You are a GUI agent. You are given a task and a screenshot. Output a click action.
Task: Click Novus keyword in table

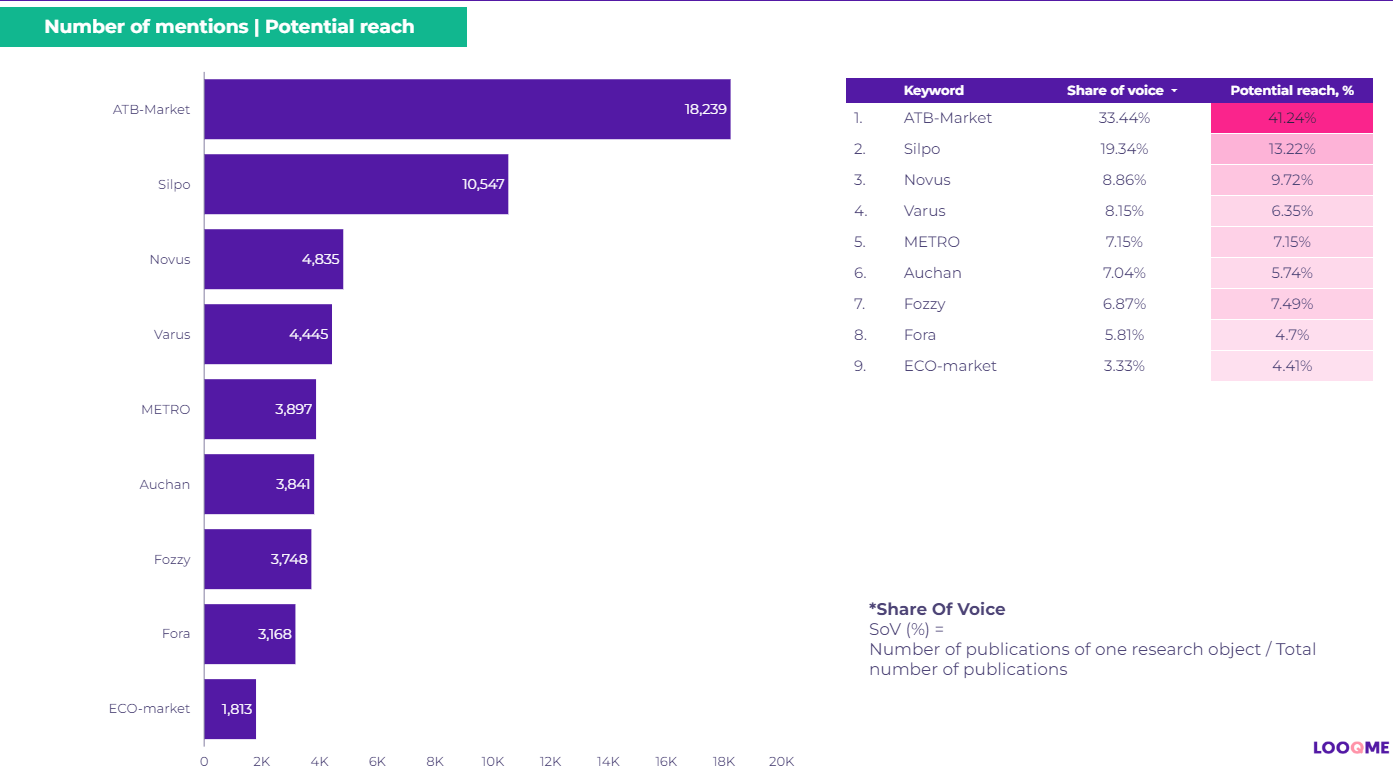(927, 180)
